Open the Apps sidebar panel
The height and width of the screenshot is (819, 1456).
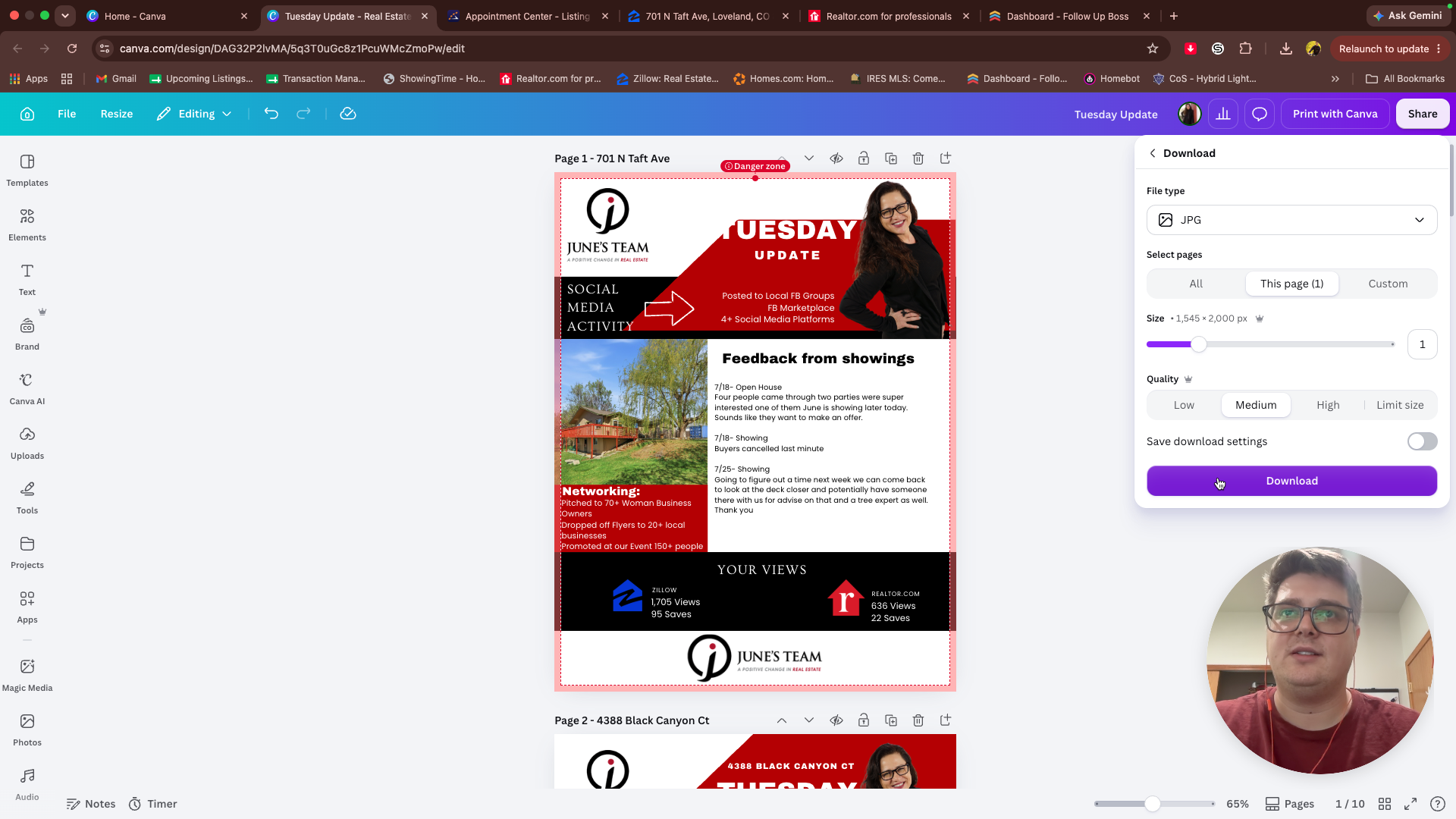coord(27,607)
